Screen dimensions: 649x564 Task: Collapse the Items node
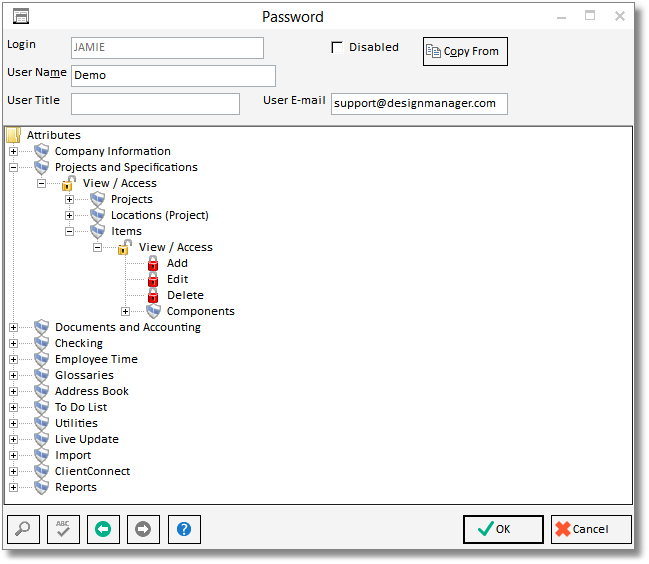point(69,232)
